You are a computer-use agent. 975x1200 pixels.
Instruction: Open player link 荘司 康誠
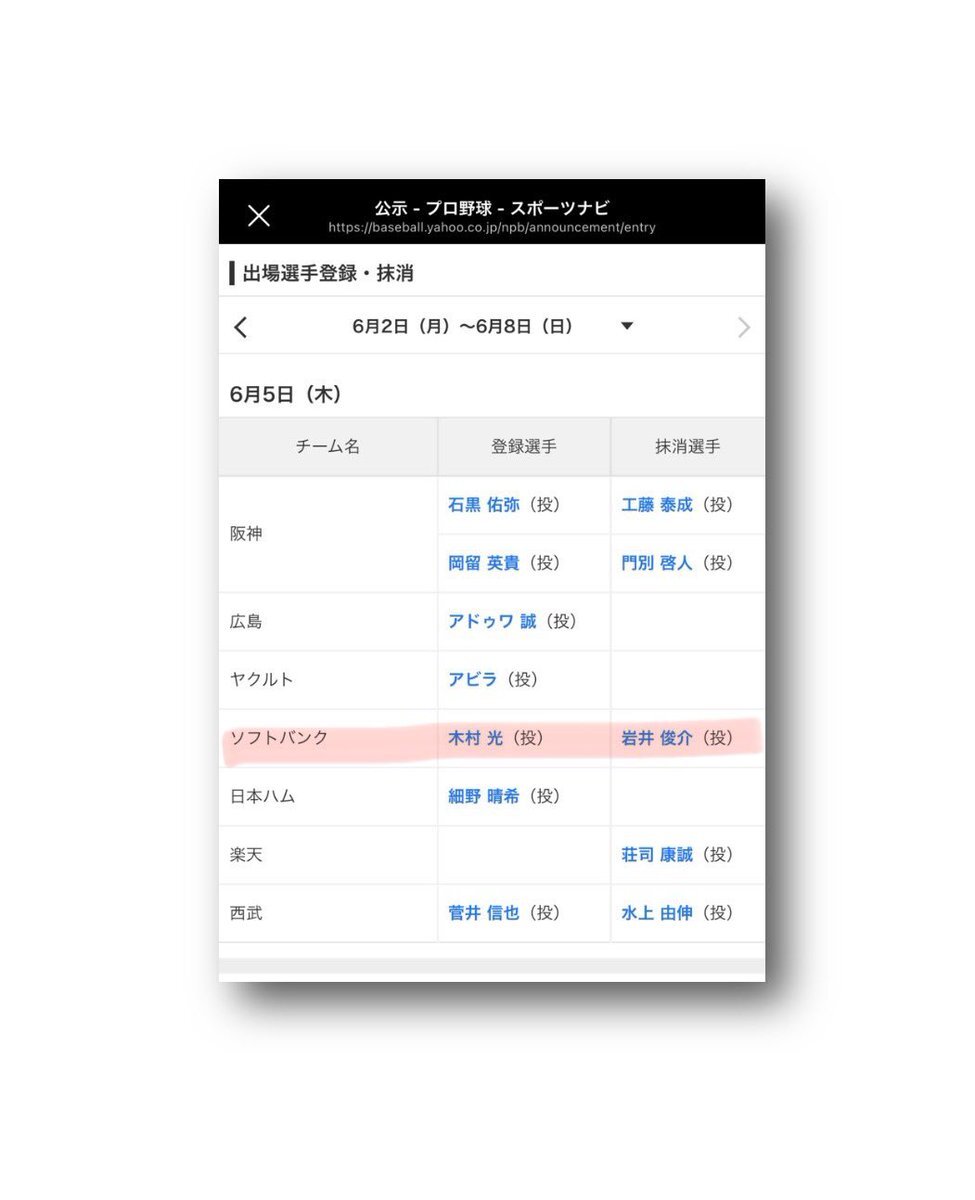pyautogui.click(x=656, y=854)
